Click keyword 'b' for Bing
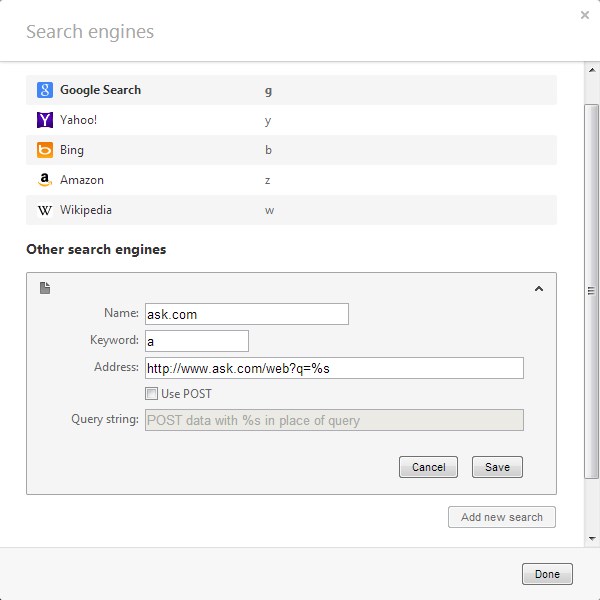This screenshot has width=600, height=600. click(x=268, y=150)
